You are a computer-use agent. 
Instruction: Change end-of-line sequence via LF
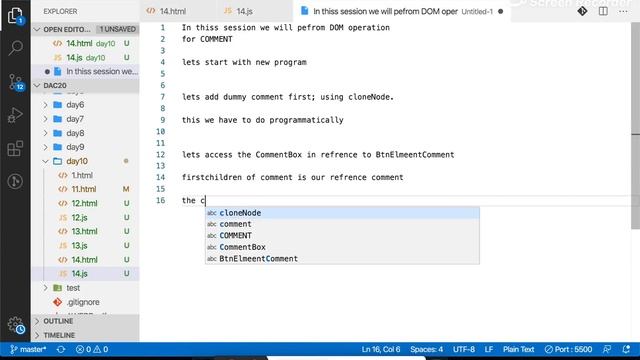(489, 349)
